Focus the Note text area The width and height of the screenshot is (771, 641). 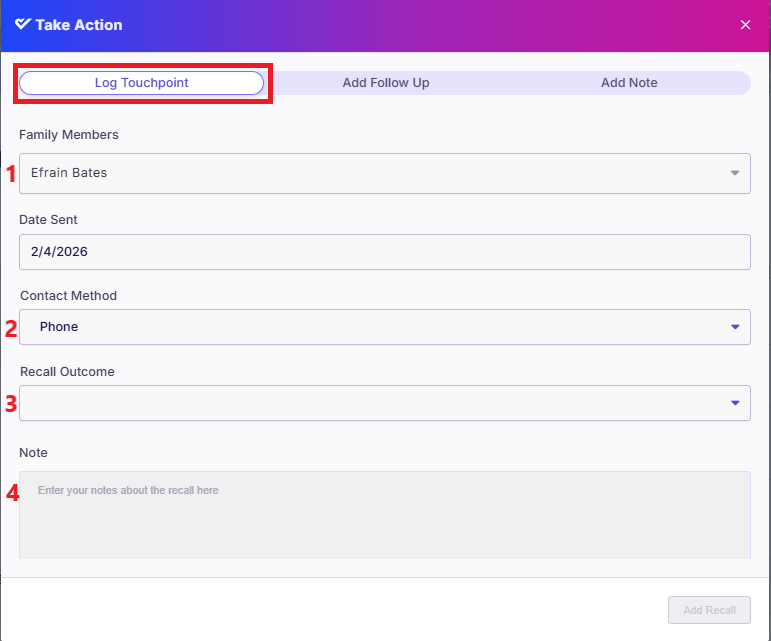[385, 515]
